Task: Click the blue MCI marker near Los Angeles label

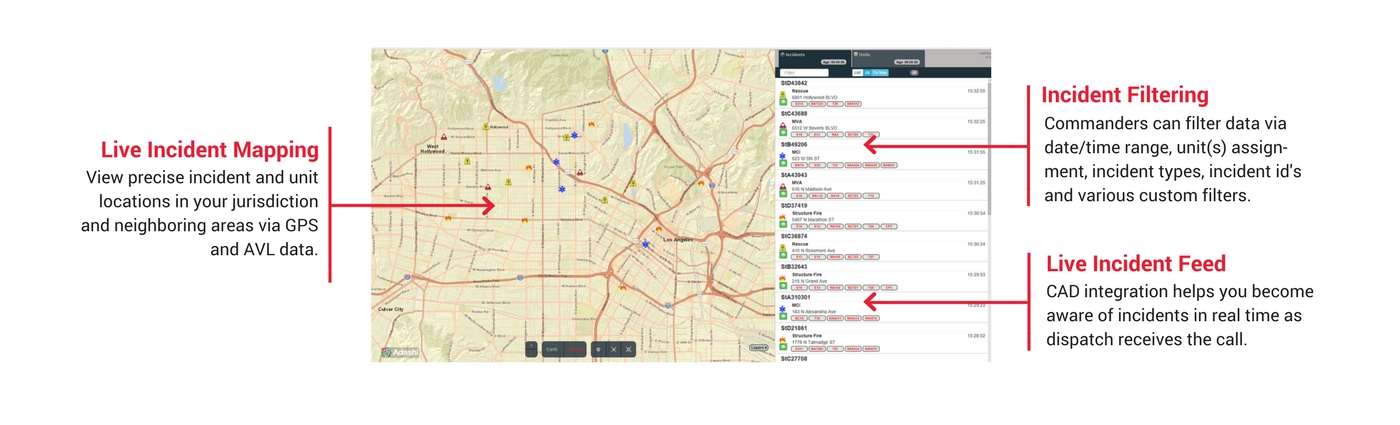Action: point(646,244)
